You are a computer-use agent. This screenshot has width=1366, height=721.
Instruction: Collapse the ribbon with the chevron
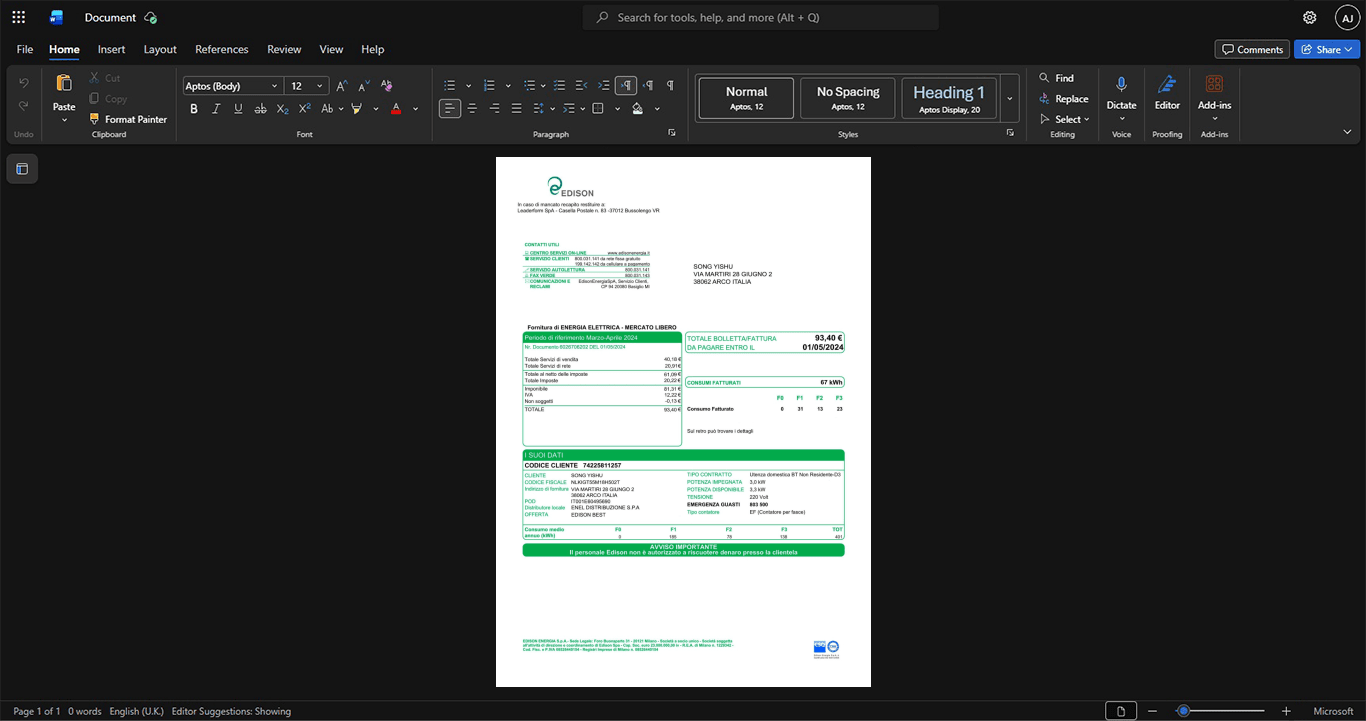coord(1347,131)
